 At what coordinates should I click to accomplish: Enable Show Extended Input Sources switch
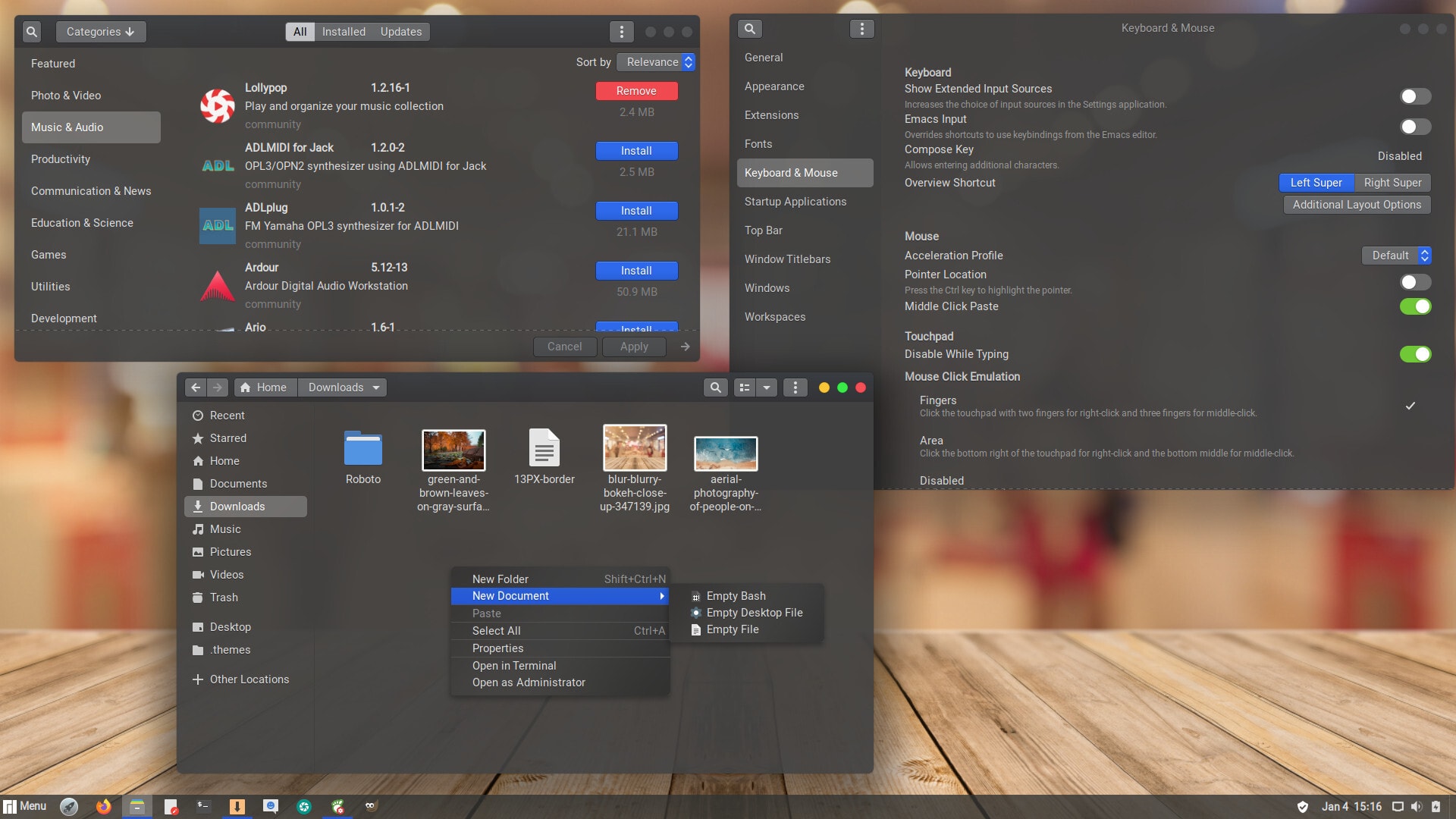(1414, 96)
